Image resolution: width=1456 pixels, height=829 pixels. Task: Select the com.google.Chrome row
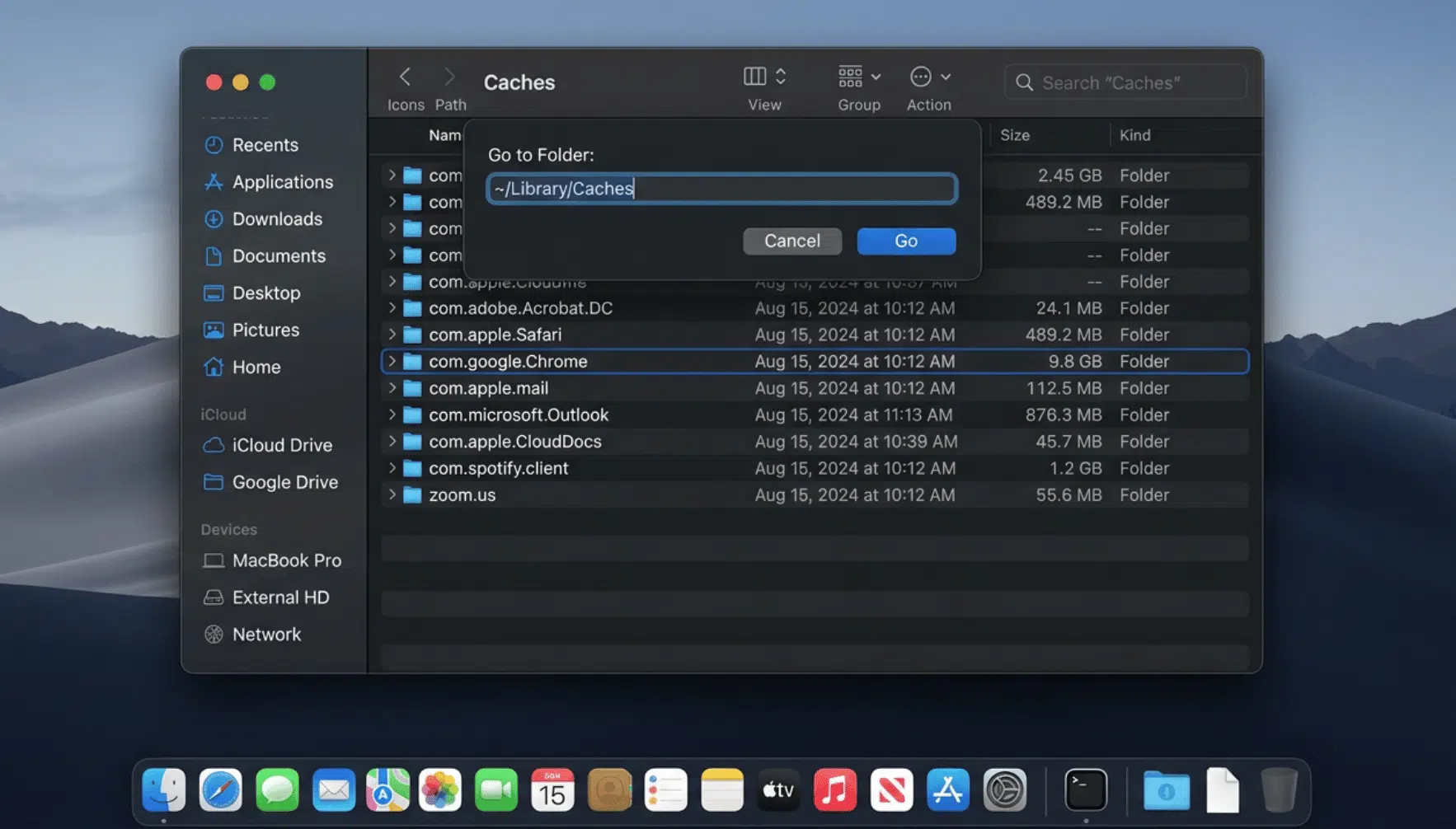pyautogui.click(x=815, y=361)
